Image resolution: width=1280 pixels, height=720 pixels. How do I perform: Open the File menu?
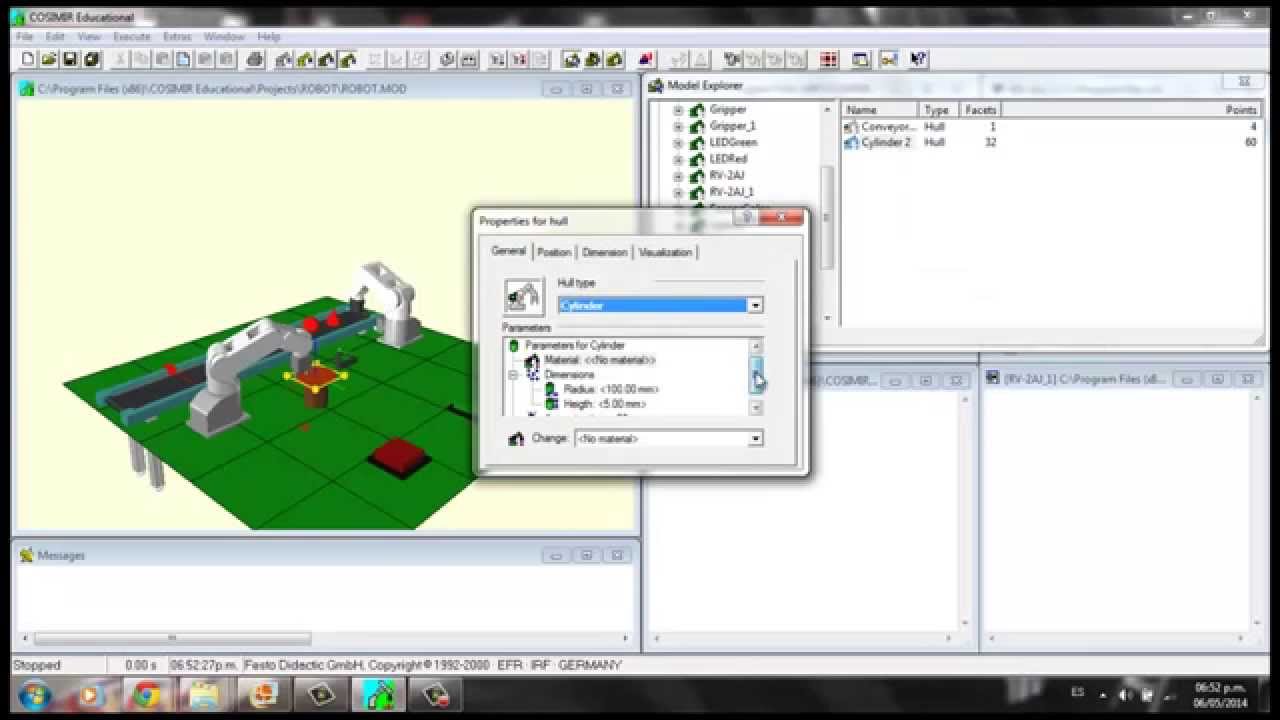[x=25, y=36]
